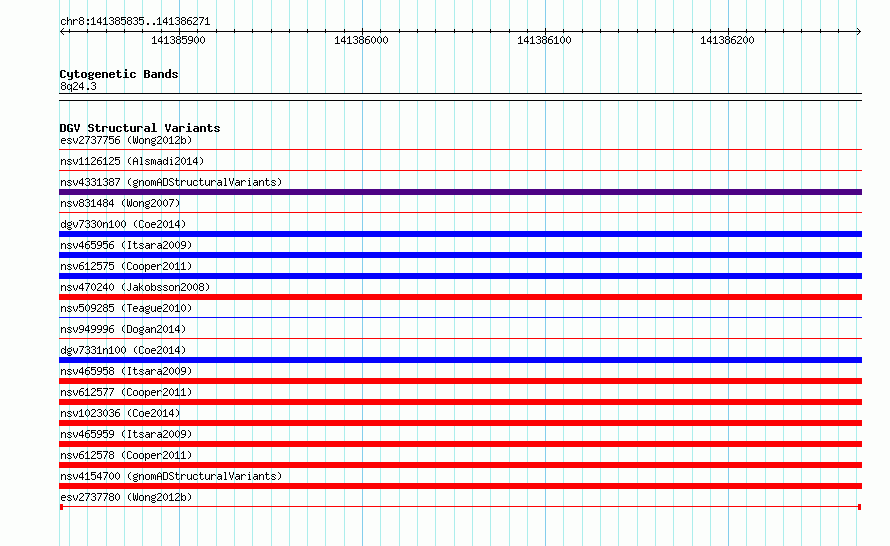Image resolution: width=890 pixels, height=546 pixels.
Task: Open the nsv1023036 (Coe2014) label
Action: click(x=120, y=413)
